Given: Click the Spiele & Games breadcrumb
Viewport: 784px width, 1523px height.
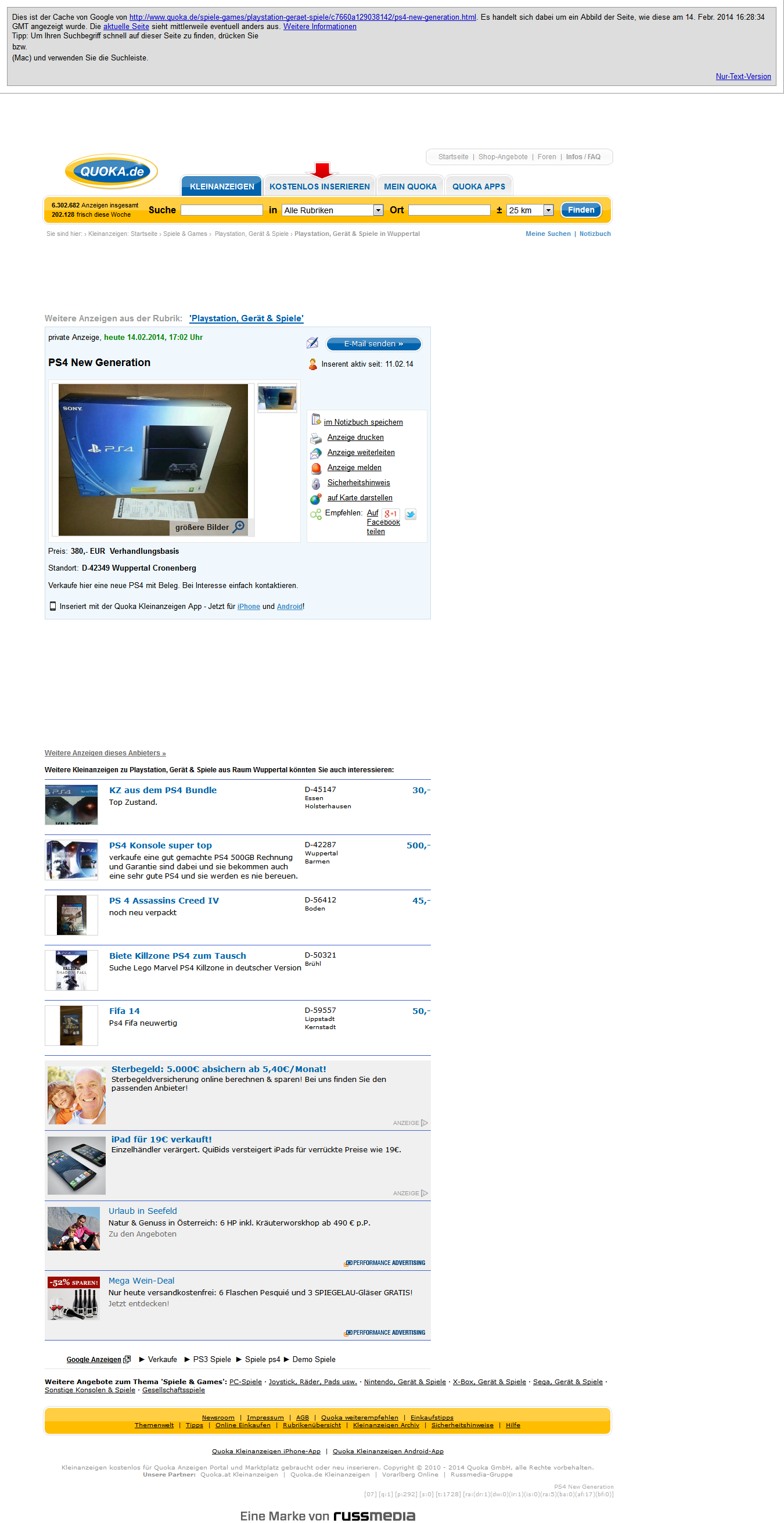Looking at the screenshot, I should [185, 234].
